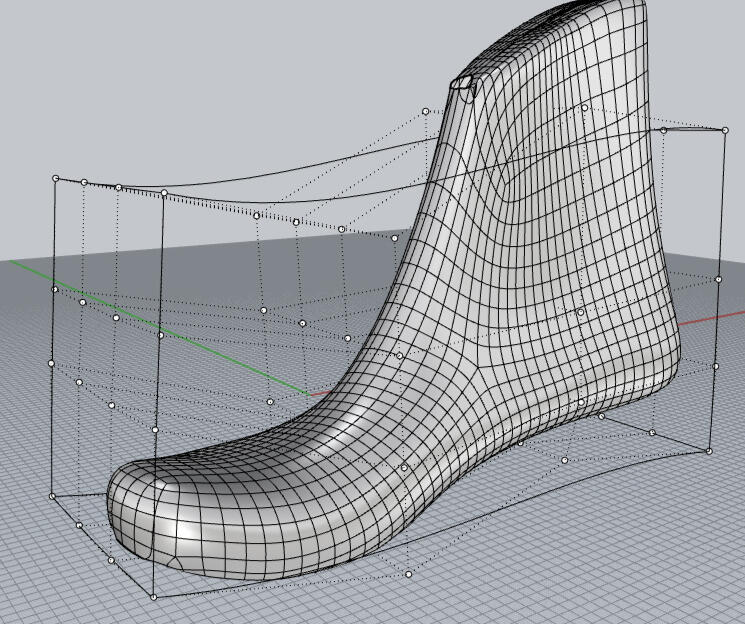Click the ground grid plane in front of the toe
Image resolution: width=745 pixels, height=624 pixels.
tap(60, 590)
